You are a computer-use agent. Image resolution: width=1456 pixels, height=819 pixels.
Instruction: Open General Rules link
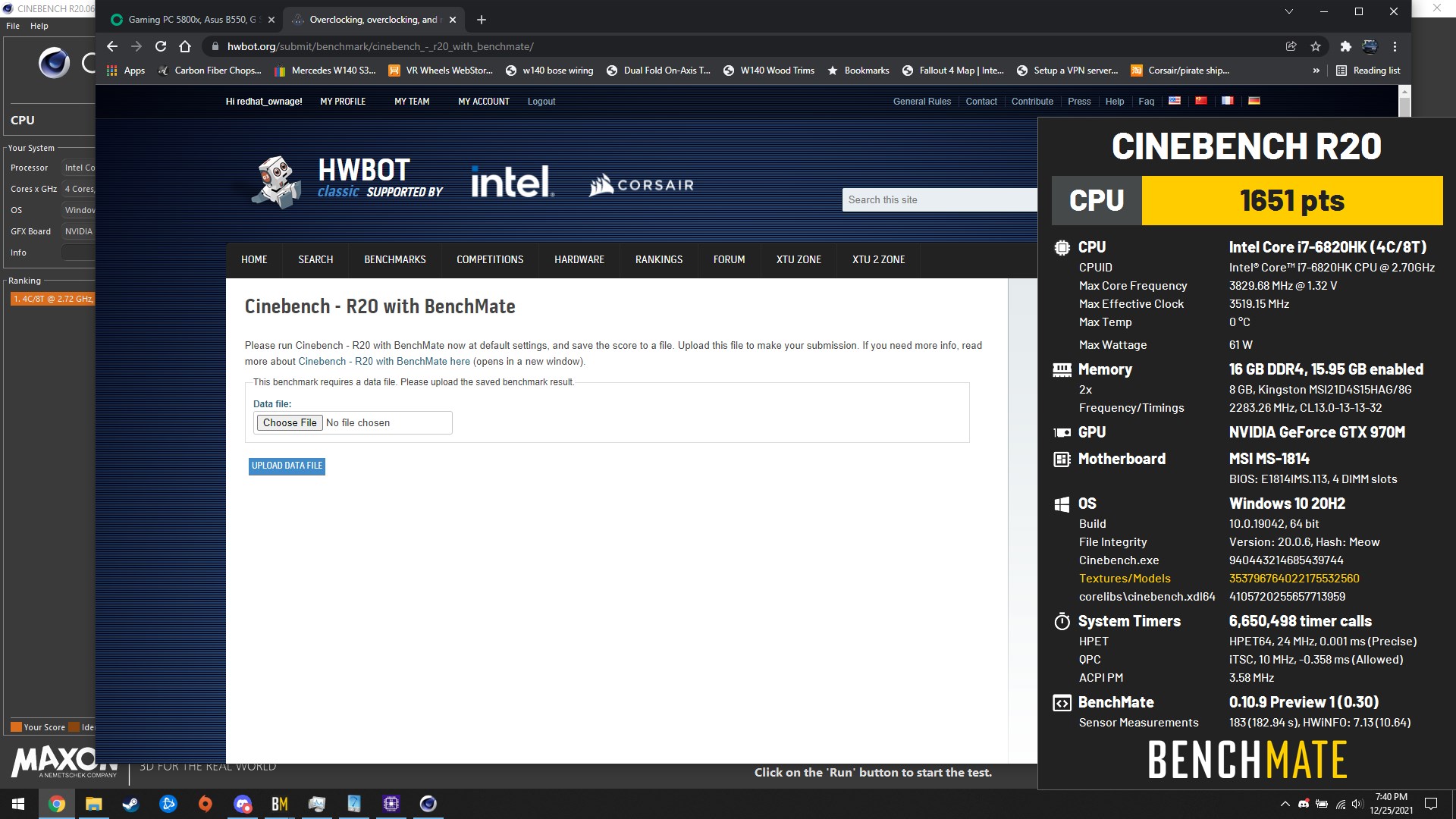(x=922, y=102)
